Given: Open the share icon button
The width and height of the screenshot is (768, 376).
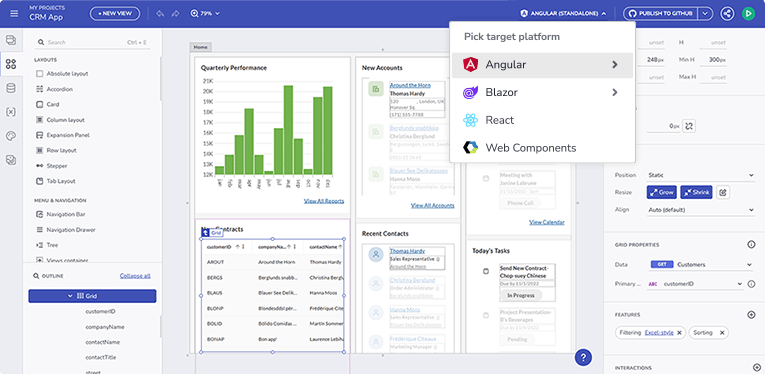Looking at the screenshot, I should (x=727, y=13).
